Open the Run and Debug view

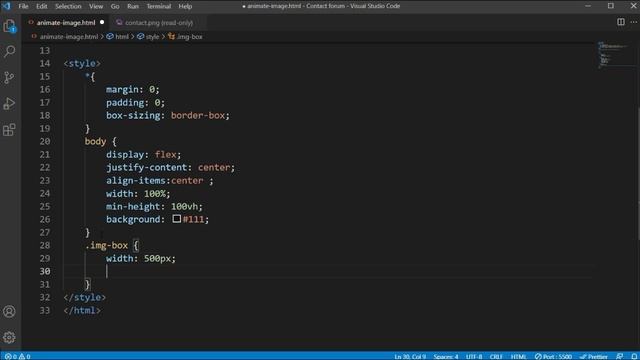click(9, 104)
